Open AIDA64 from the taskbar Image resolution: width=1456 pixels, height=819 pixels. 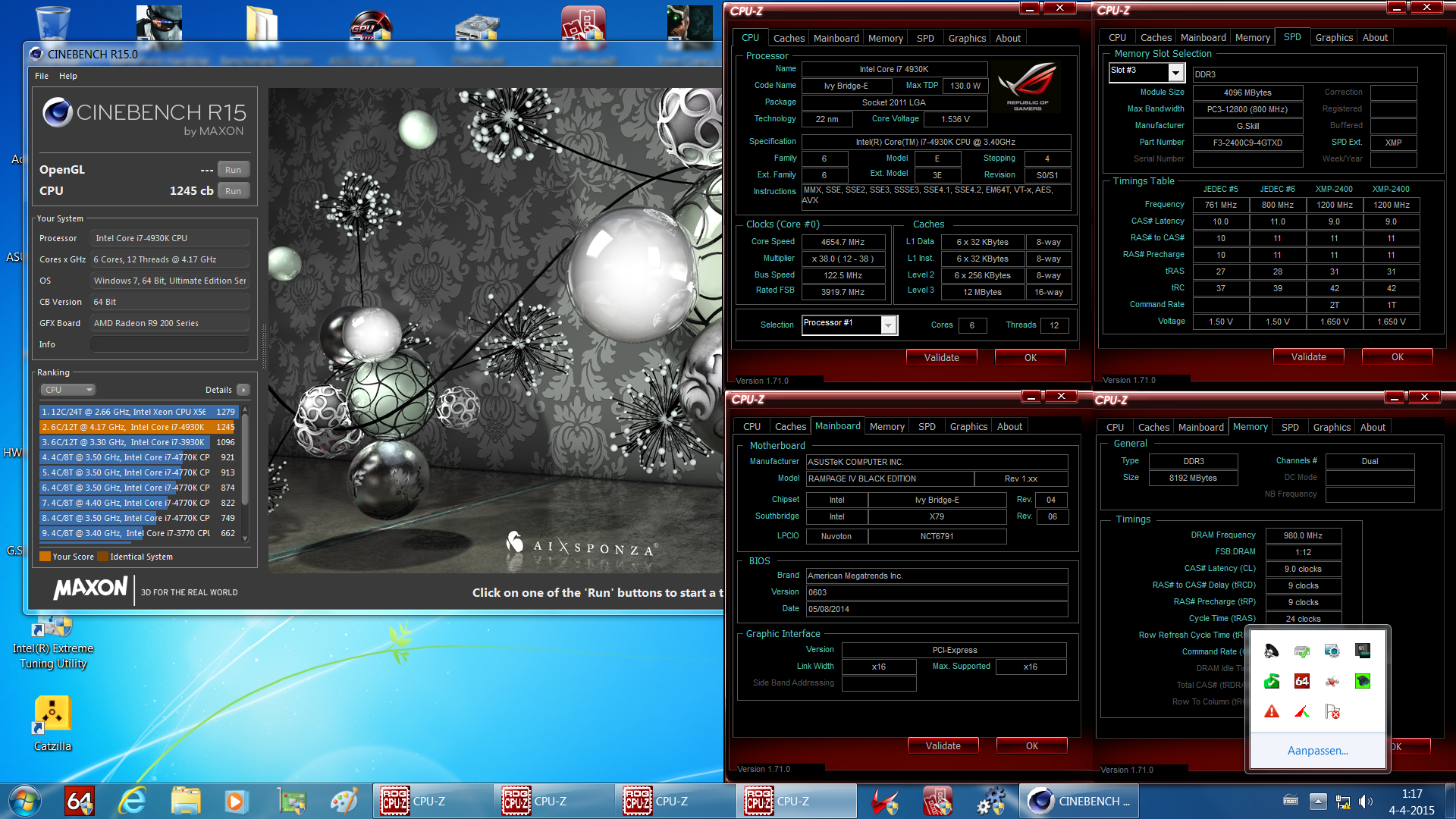pos(80,801)
